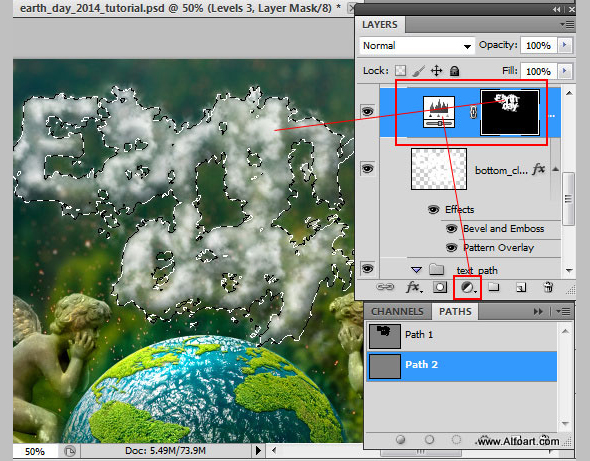Collapse Layers panel double-arrow

[557, 9]
